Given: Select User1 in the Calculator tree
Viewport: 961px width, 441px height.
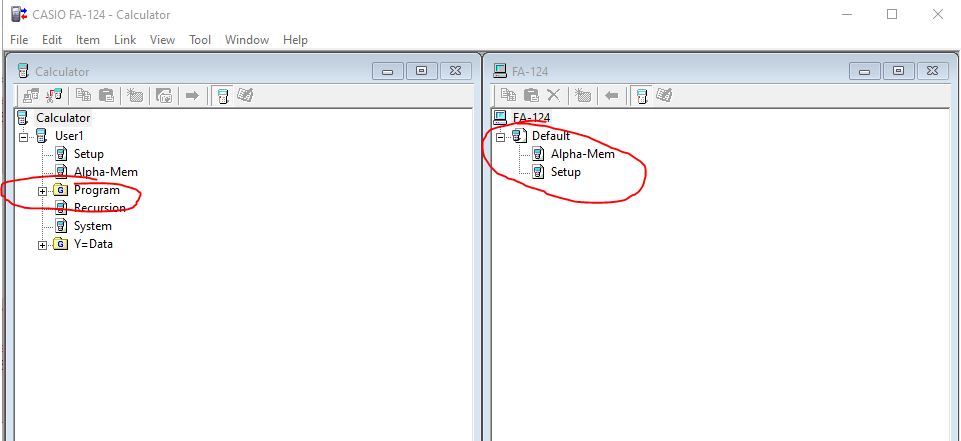Looking at the screenshot, I should pos(69,136).
